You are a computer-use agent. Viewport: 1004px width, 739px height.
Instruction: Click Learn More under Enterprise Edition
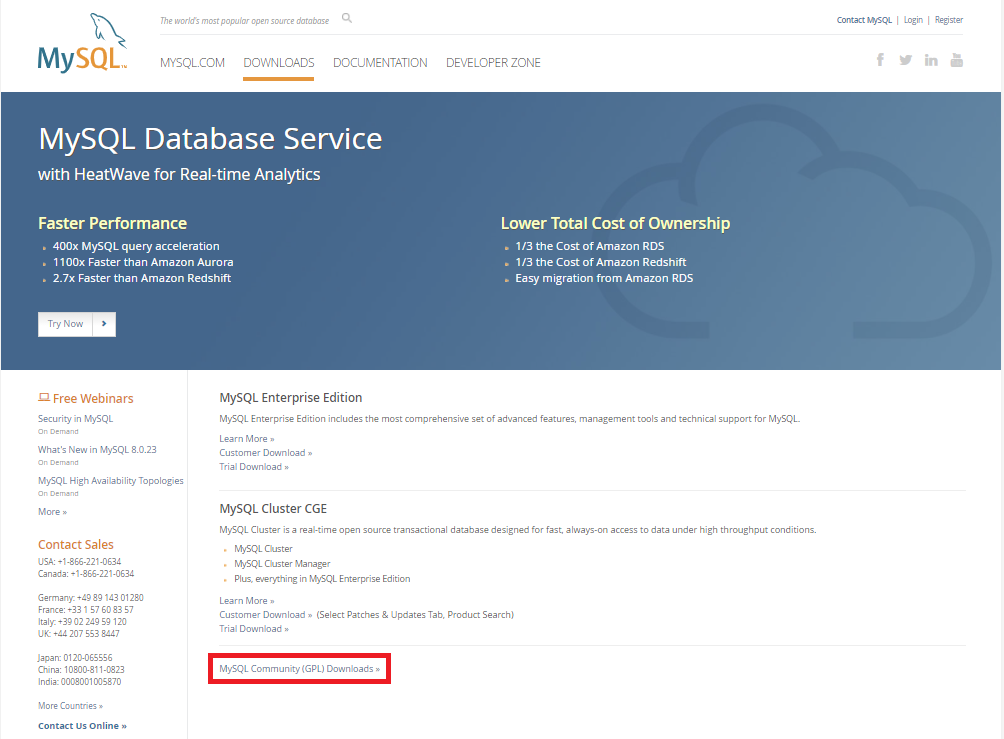(247, 439)
